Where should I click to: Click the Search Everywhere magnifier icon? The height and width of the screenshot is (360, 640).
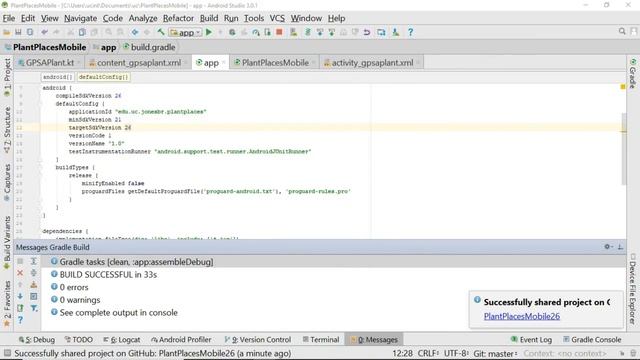tap(622, 31)
